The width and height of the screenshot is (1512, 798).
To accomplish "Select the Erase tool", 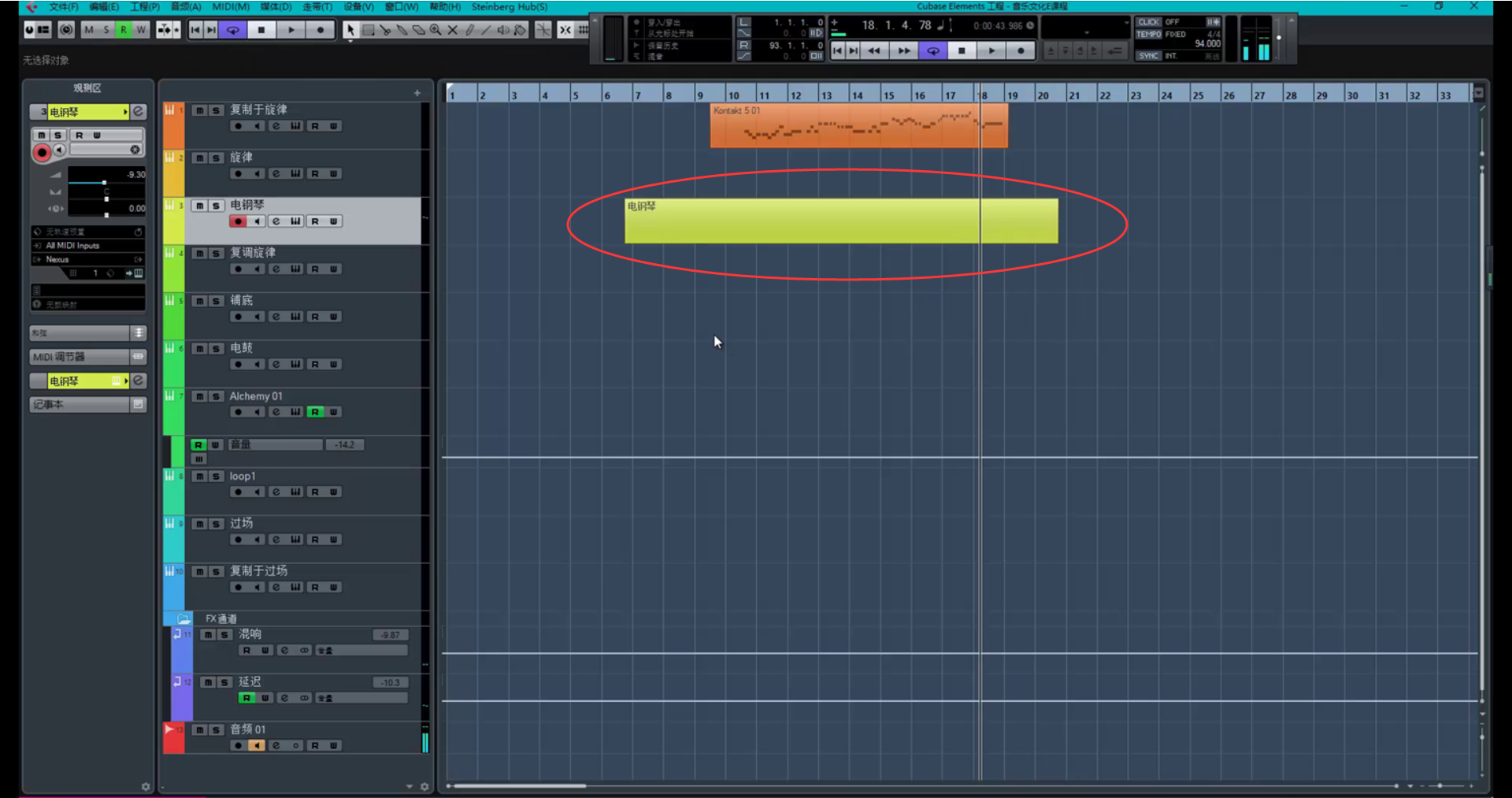I will (419, 30).
